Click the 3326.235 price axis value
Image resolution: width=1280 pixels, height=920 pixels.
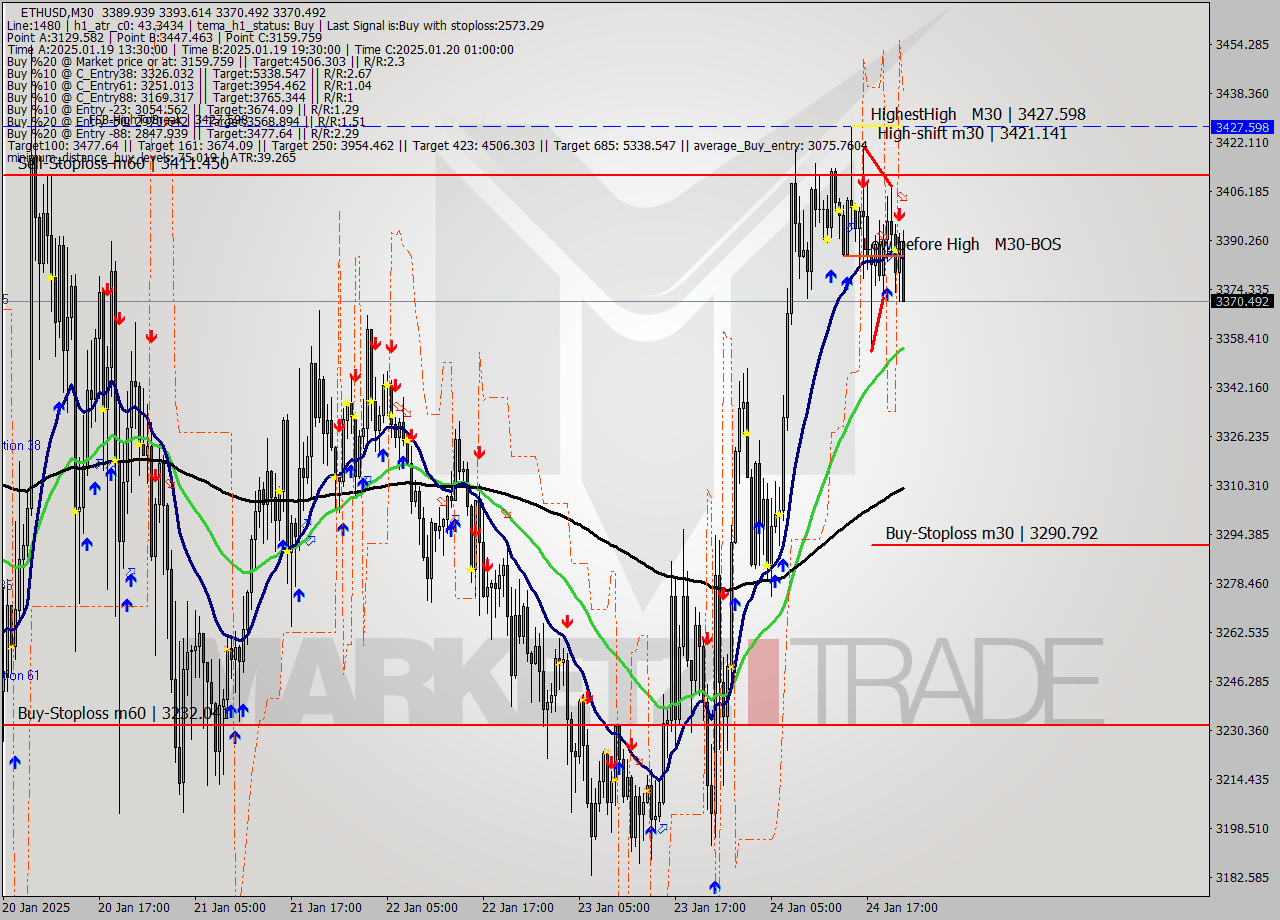pos(1241,436)
